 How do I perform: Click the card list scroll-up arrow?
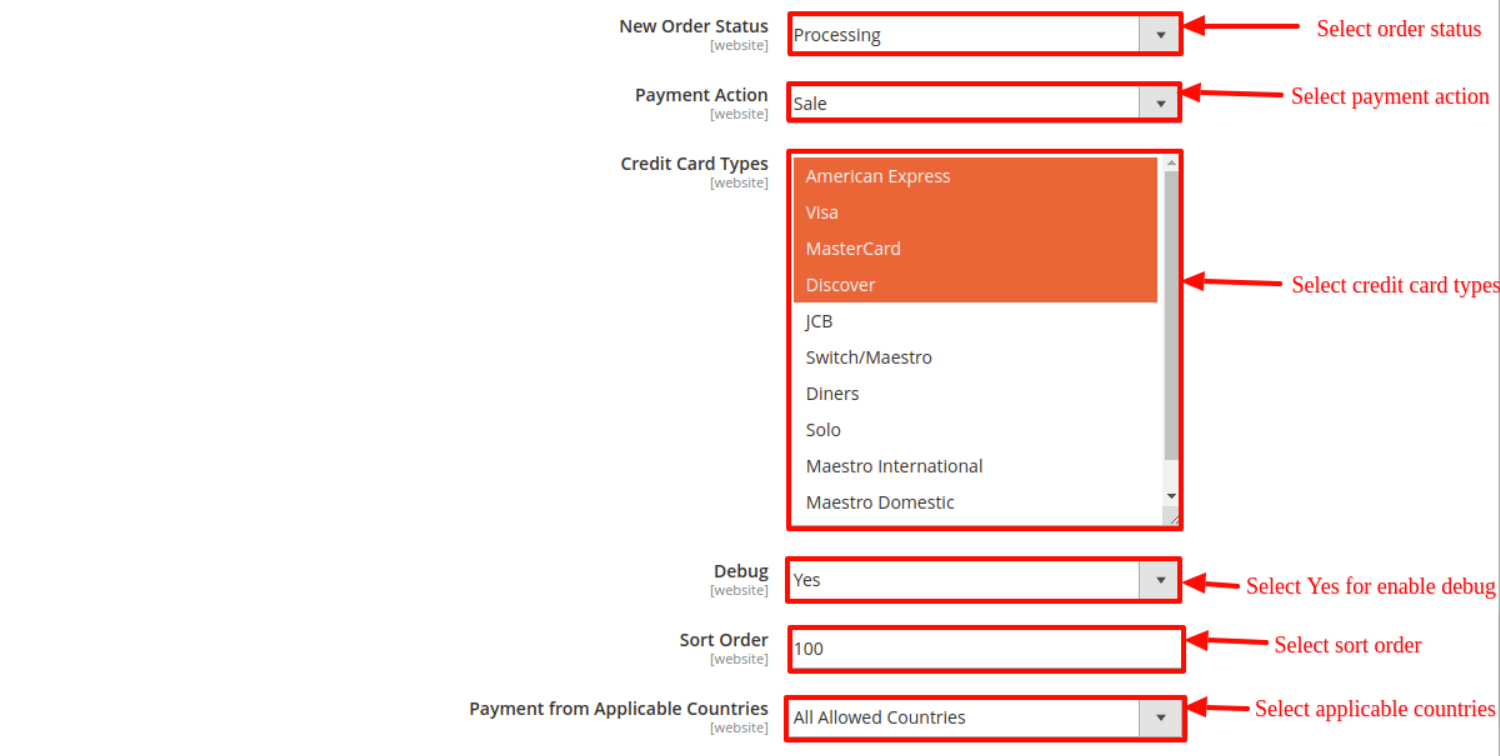1171,162
